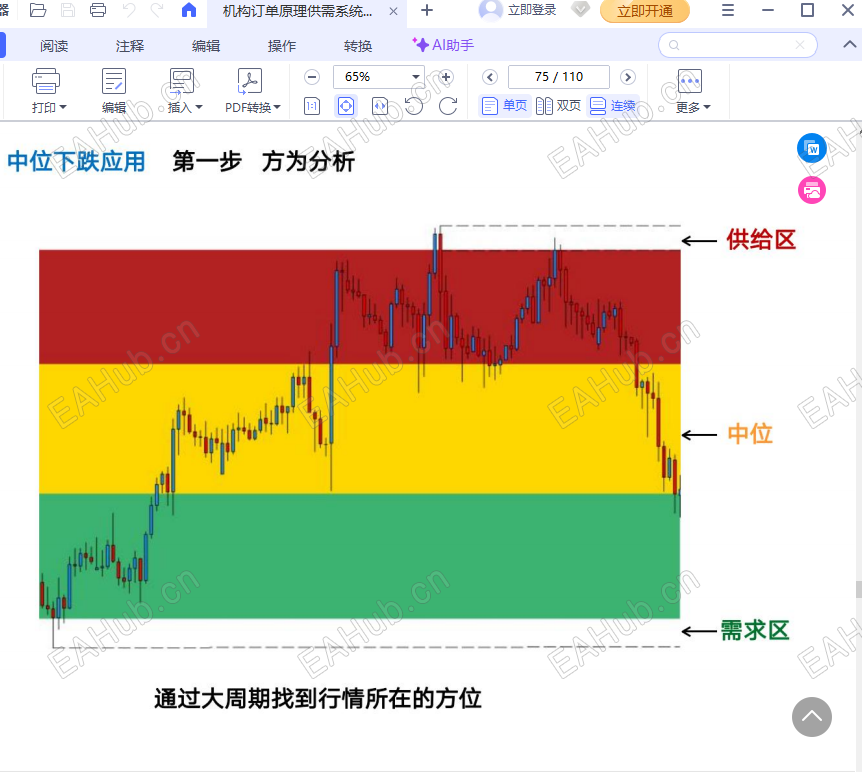Viewport: 862px width, 772px height.
Task: Switch to the 注释 tab
Action: click(130, 46)
